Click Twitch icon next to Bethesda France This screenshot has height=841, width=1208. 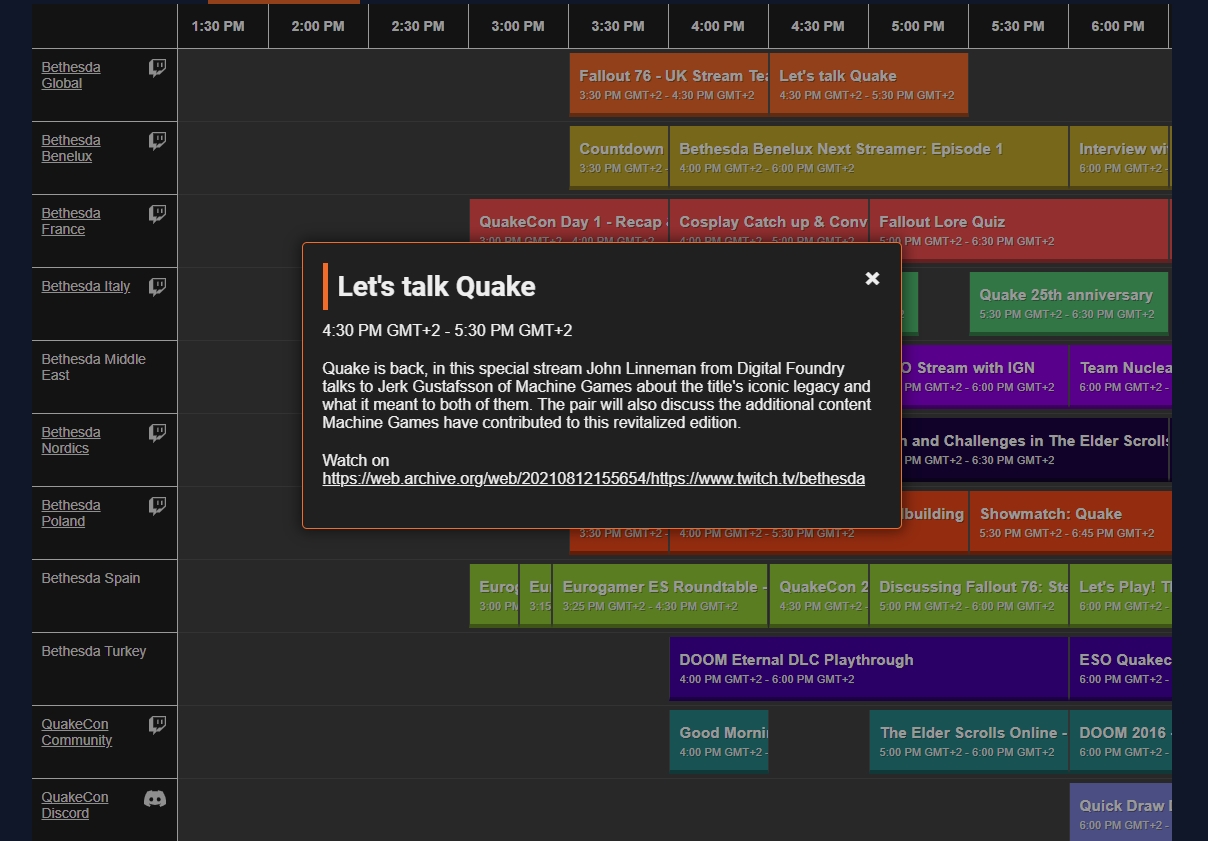[158, 214]
